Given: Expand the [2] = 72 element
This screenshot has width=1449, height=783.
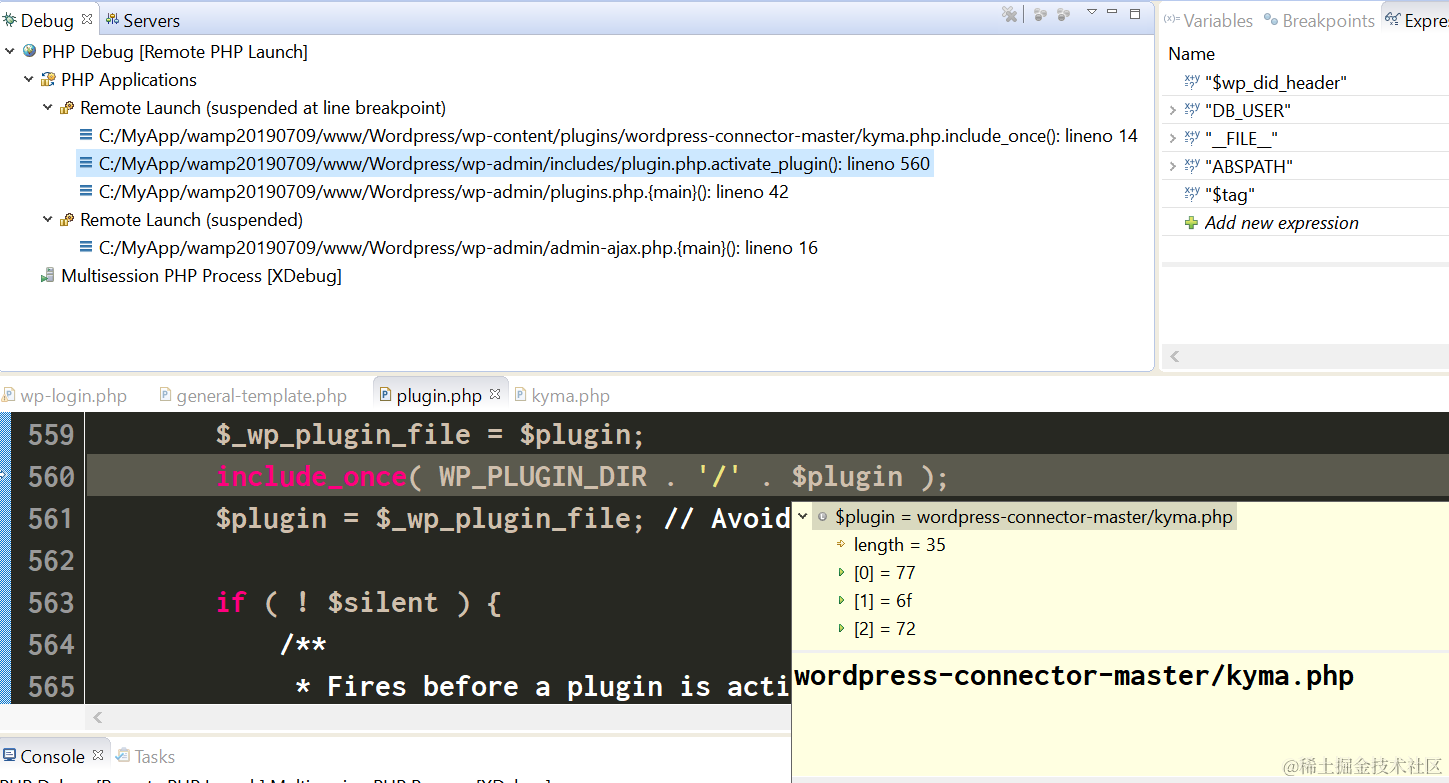Looking at the screenshot, I should pyautogui.click(x=841, y=629).
